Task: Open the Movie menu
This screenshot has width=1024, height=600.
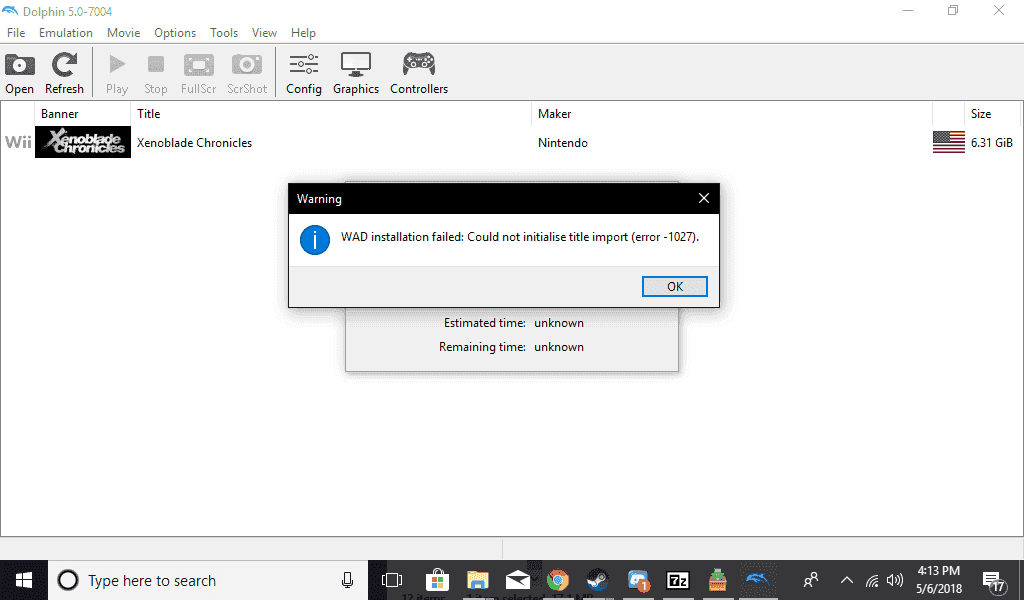Action: pos(123,33)
